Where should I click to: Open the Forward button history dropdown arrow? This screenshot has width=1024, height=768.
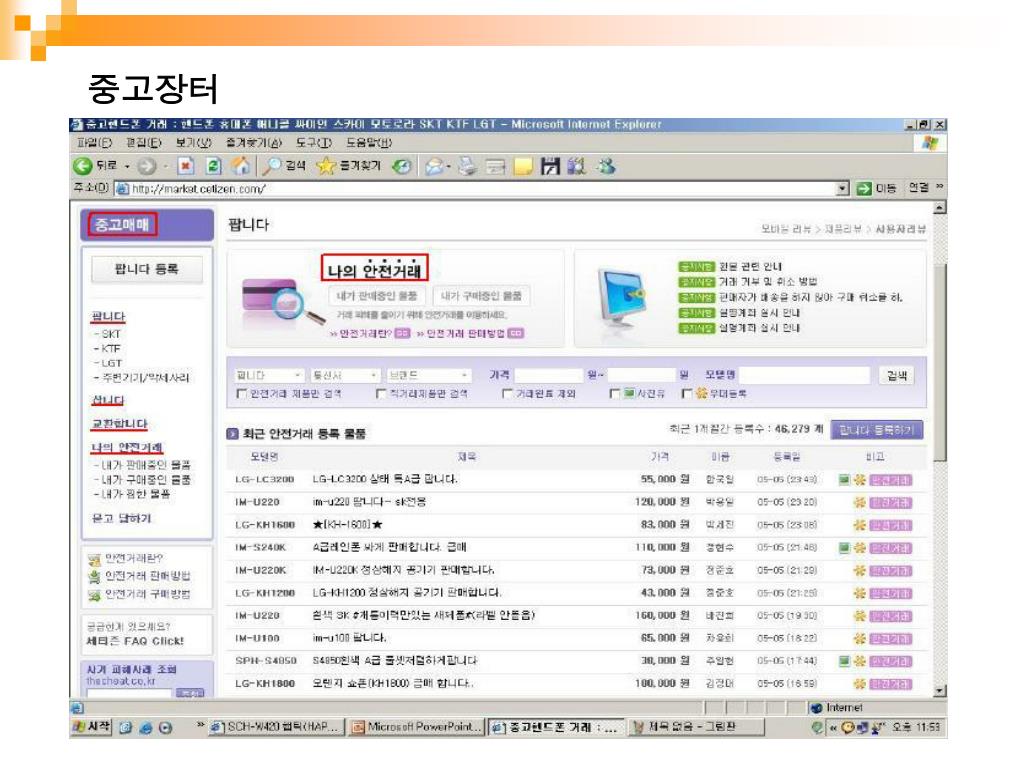[x=166, y=167]
